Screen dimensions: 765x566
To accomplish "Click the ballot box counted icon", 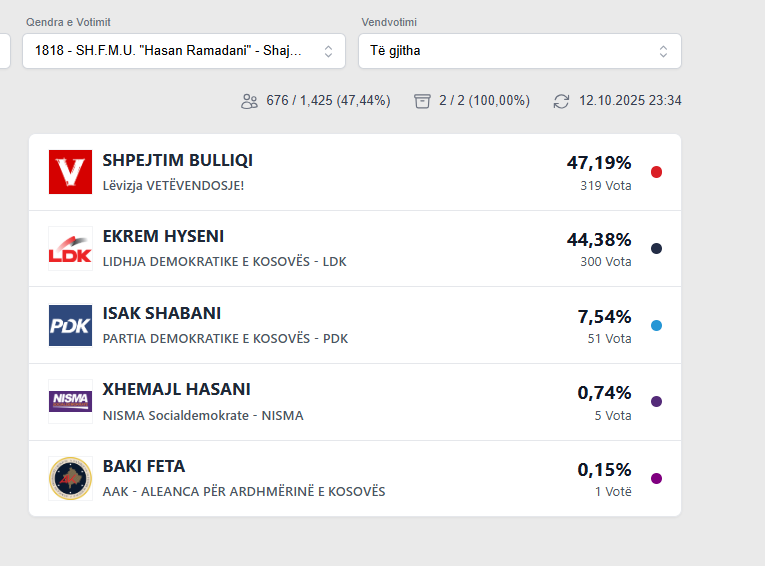I will point(422,101).
